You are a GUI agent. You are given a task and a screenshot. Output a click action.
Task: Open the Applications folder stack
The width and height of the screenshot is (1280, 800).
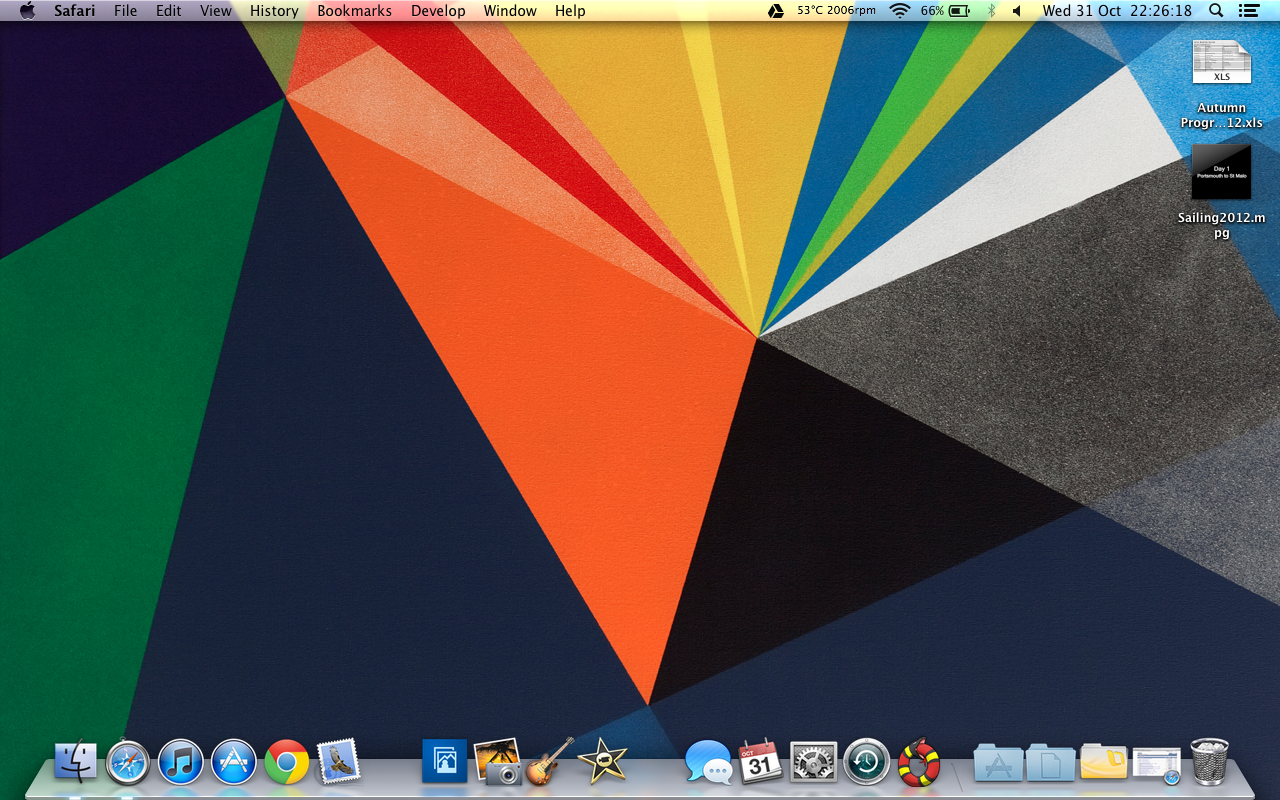pos(998,763)
